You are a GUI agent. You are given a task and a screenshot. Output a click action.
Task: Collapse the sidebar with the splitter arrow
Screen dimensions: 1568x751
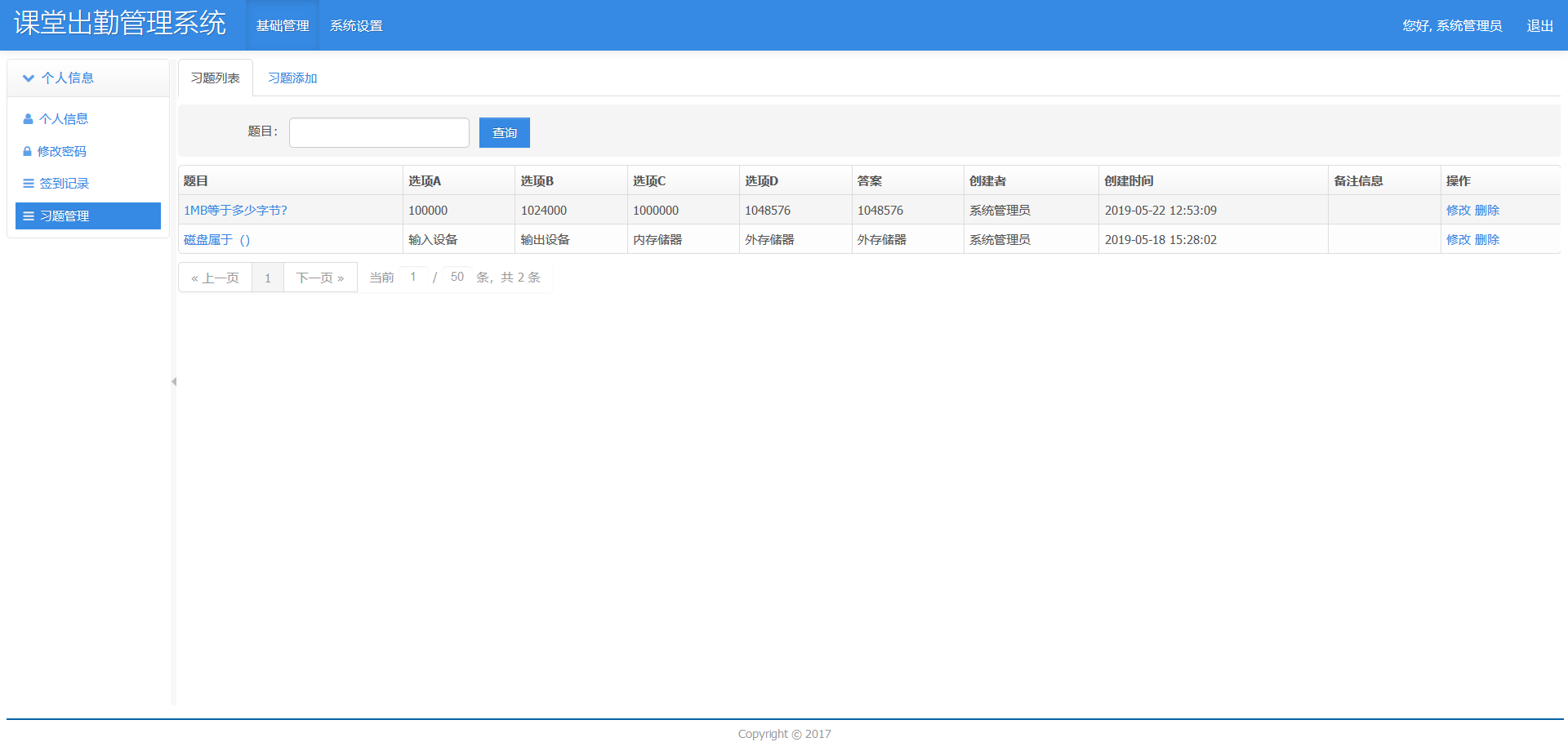coord(174,381)
